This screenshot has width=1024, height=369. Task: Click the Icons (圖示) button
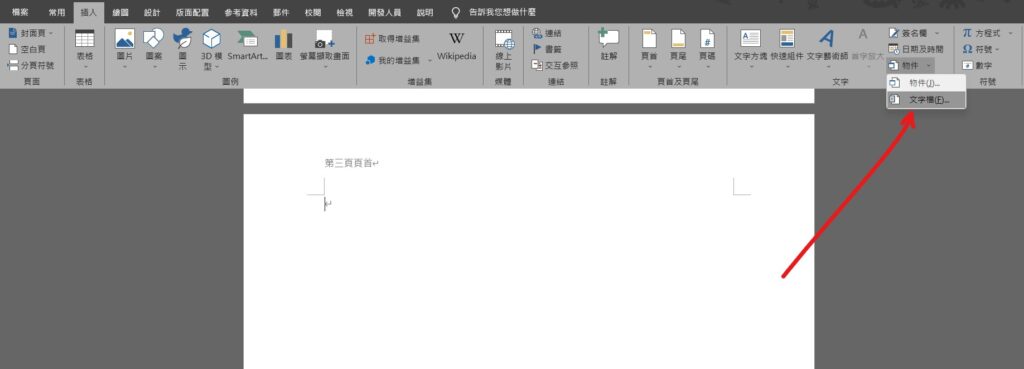(182, 49)
